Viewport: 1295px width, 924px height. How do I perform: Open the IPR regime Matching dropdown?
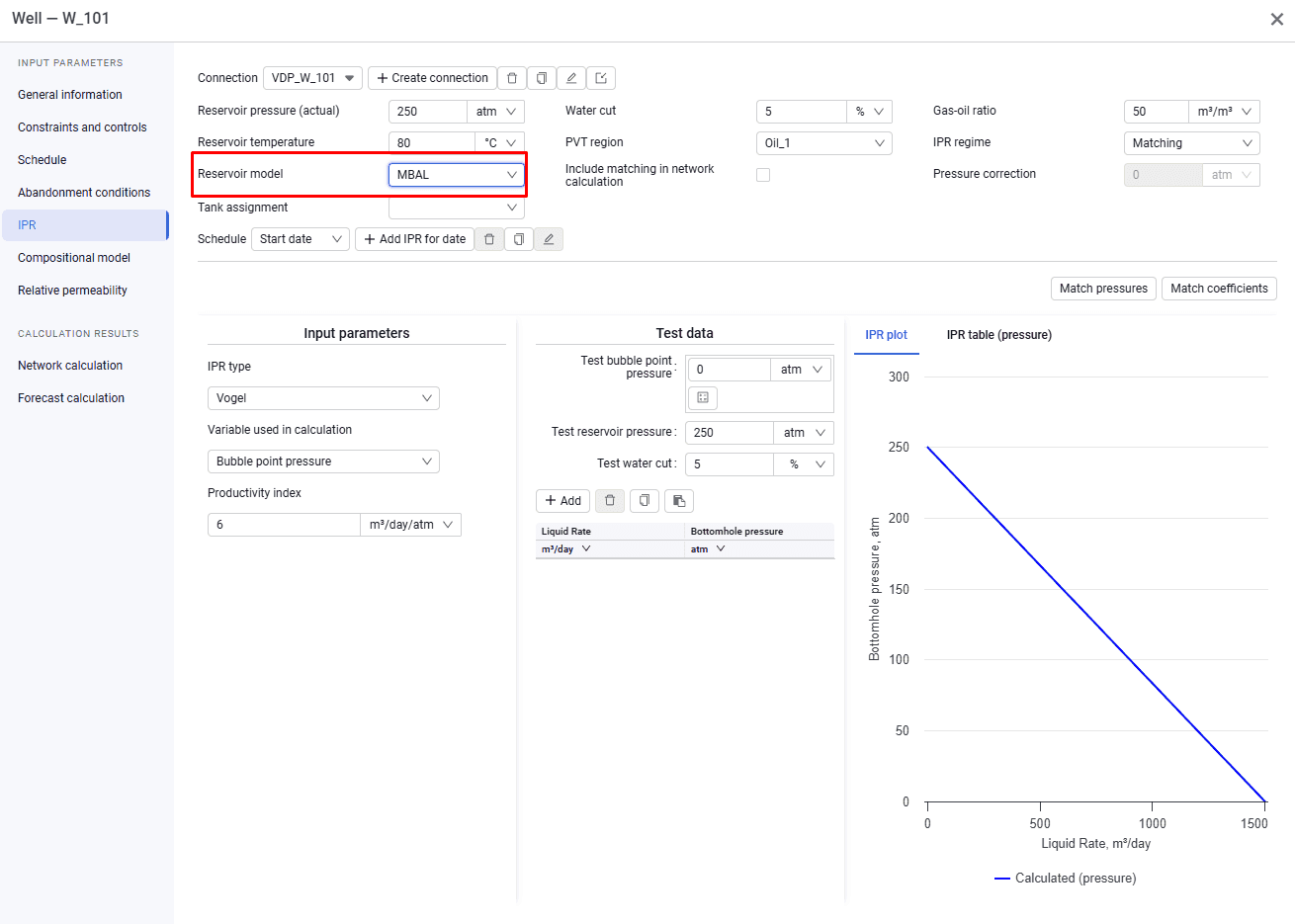tap(1192, 143)
